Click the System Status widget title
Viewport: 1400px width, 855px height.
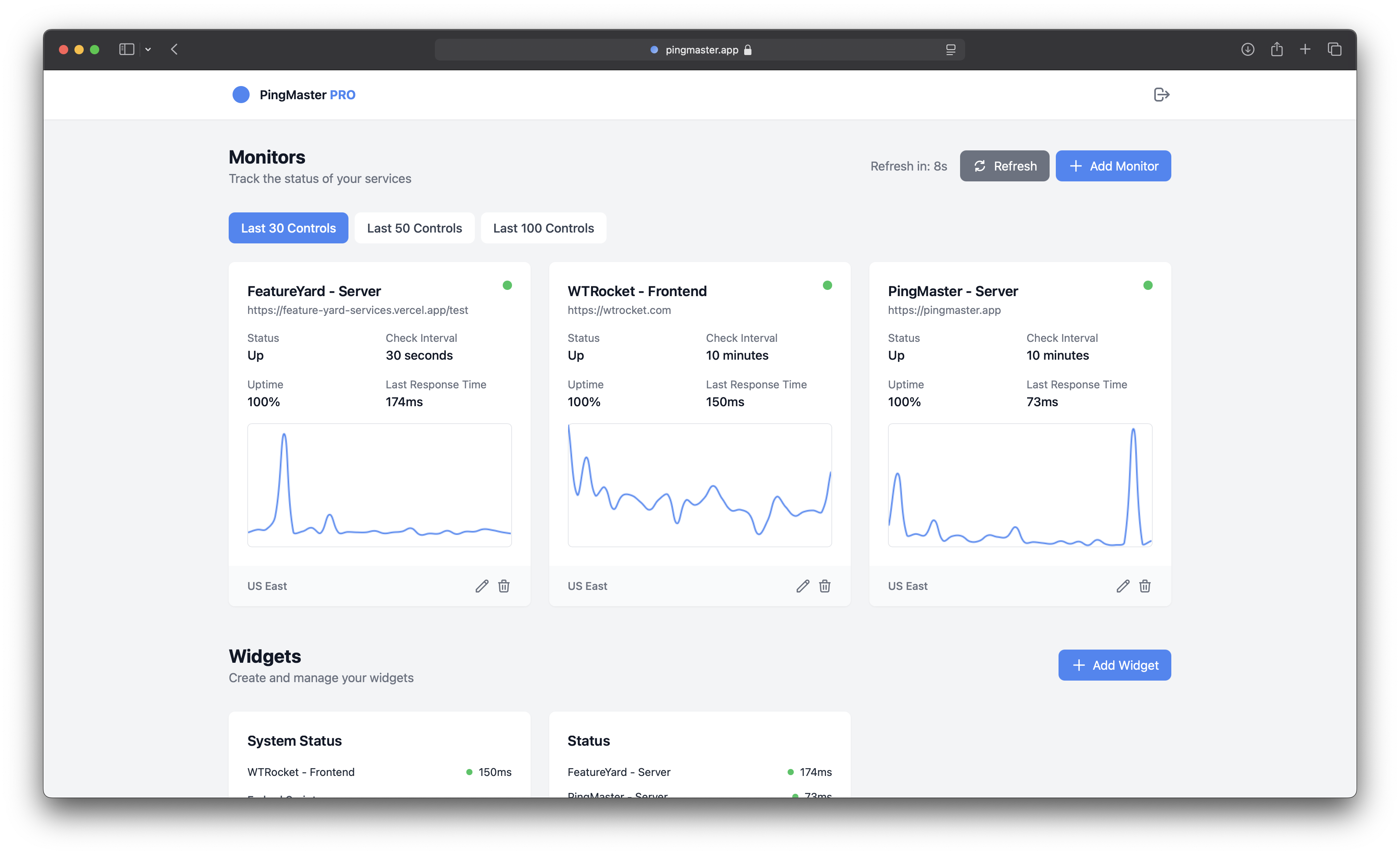pyautogui.click(x=294, y=740)
